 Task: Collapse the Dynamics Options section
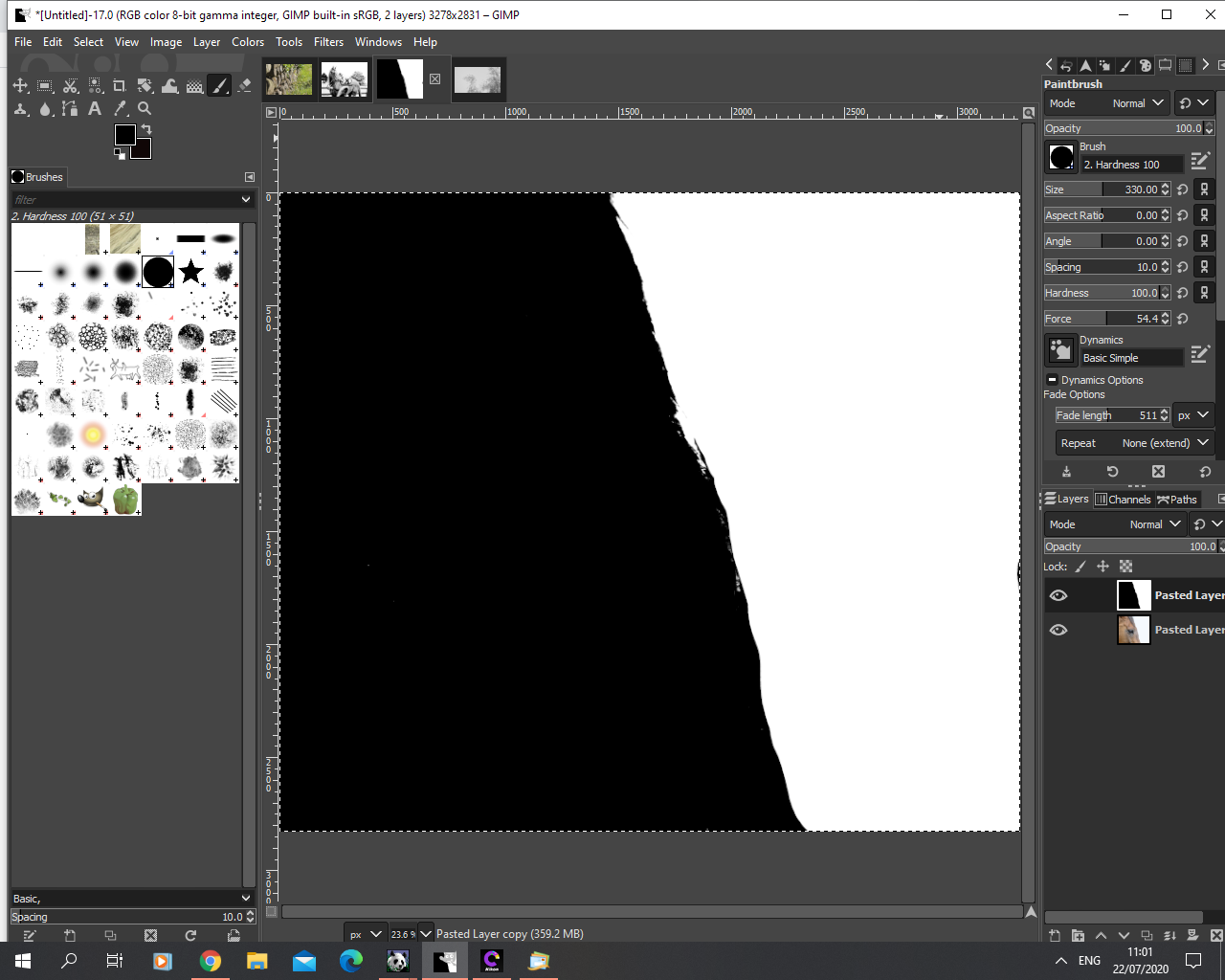(1052, 380)
